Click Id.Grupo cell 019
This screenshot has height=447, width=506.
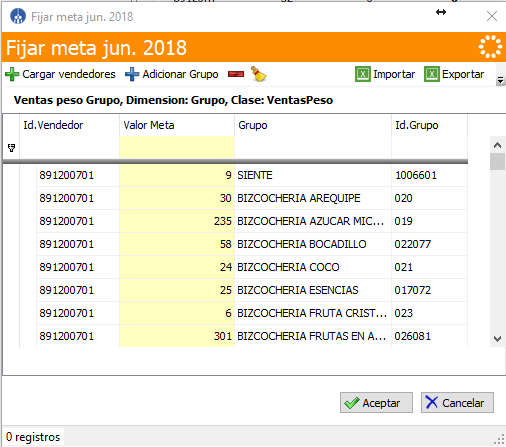[x=430, y=221]
